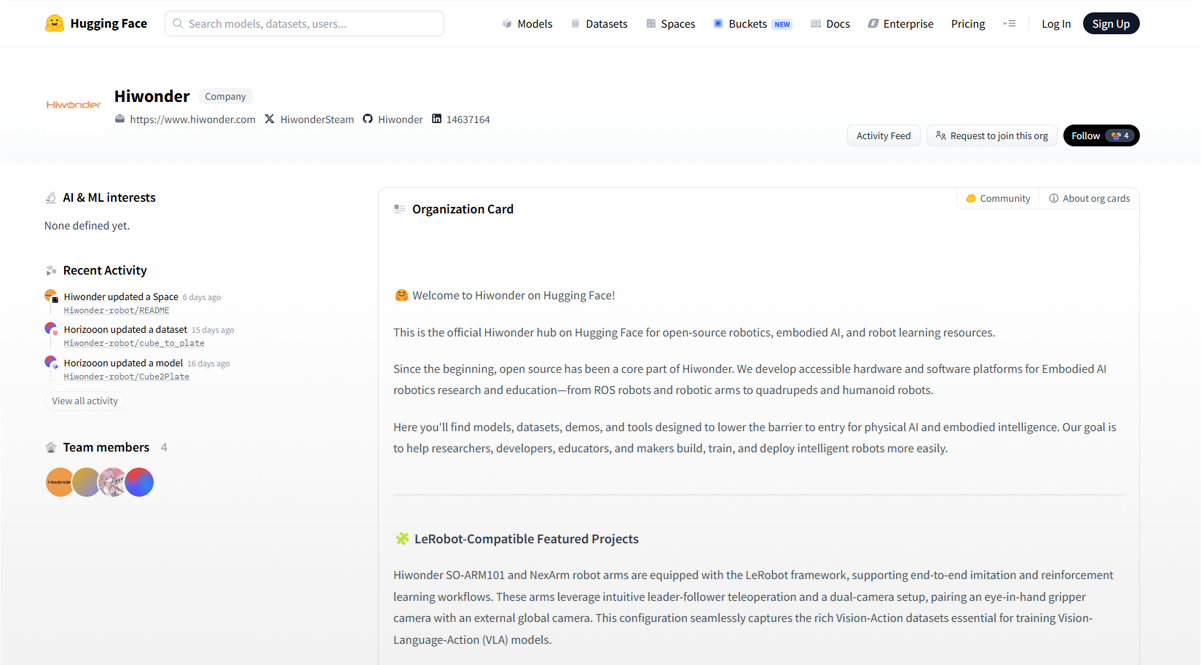Go to Spaces
Image resolution: width=1201 pixels, height=665 pixels.
click(x=670, y=23)
